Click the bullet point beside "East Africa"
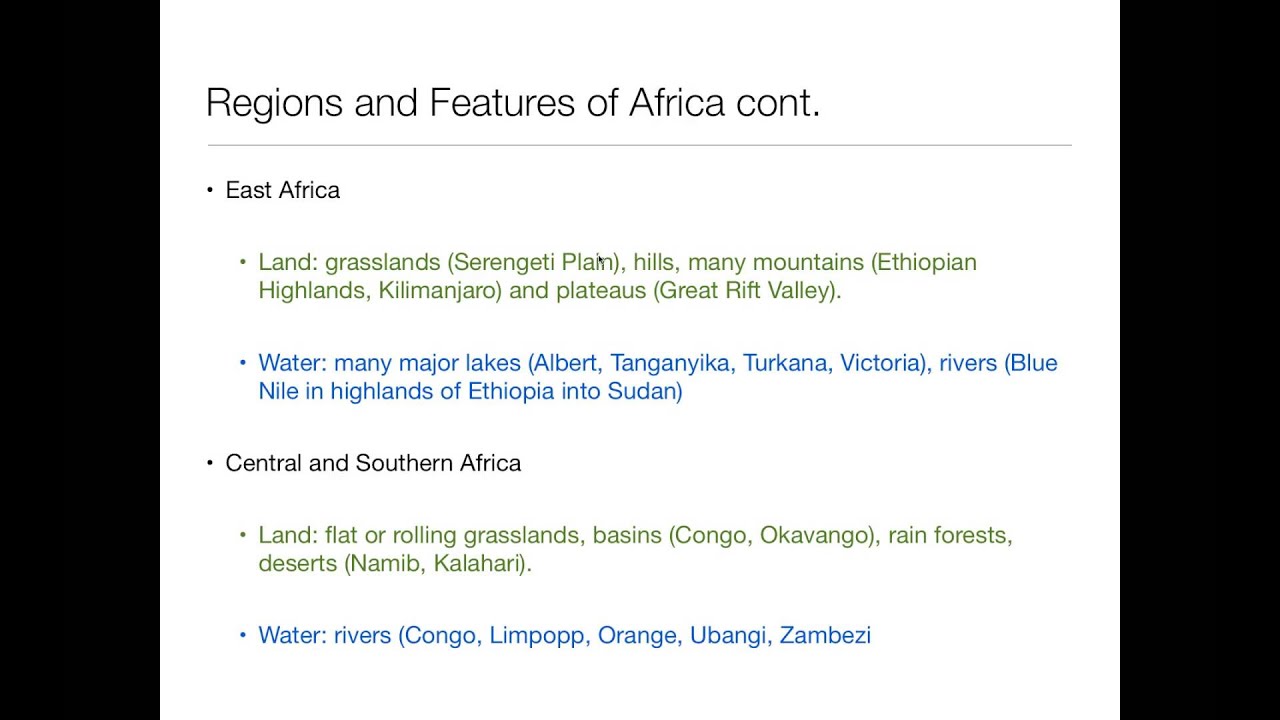Image resolution: width=1280 pixels, height=720 pixels. [210, 190]
